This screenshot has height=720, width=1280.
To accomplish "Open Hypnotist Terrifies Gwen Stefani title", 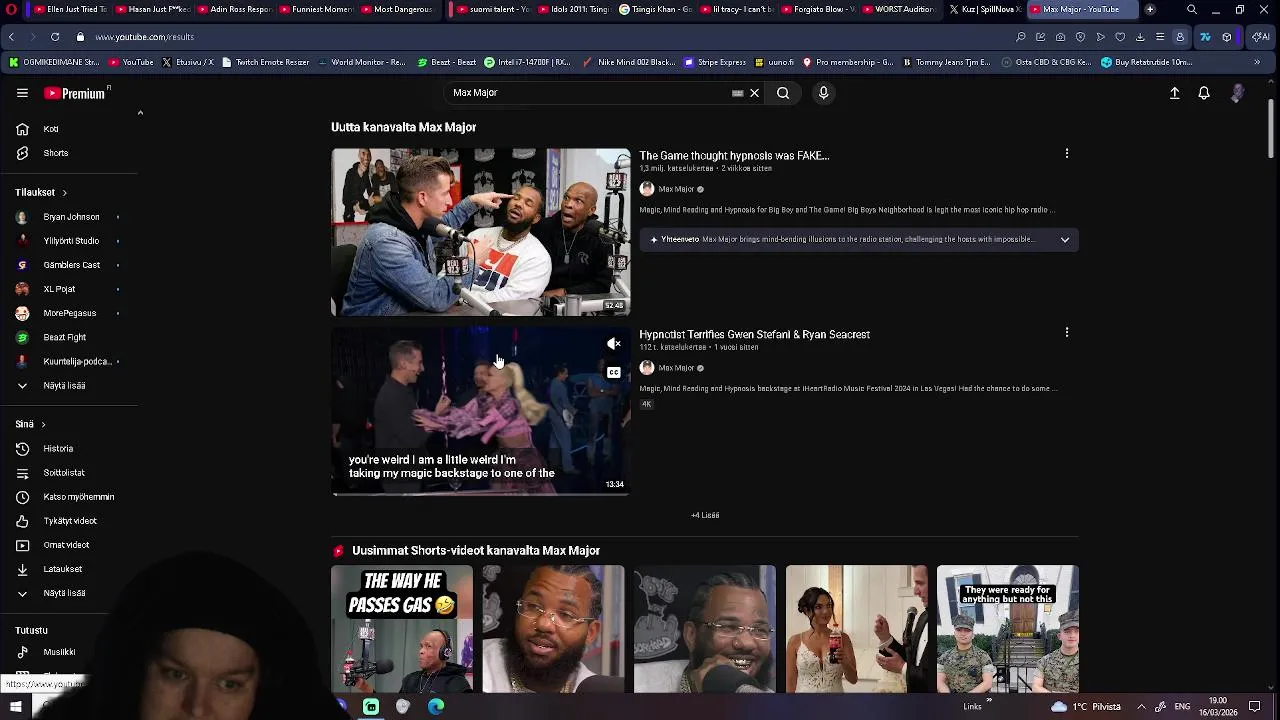I will point(755,335).
